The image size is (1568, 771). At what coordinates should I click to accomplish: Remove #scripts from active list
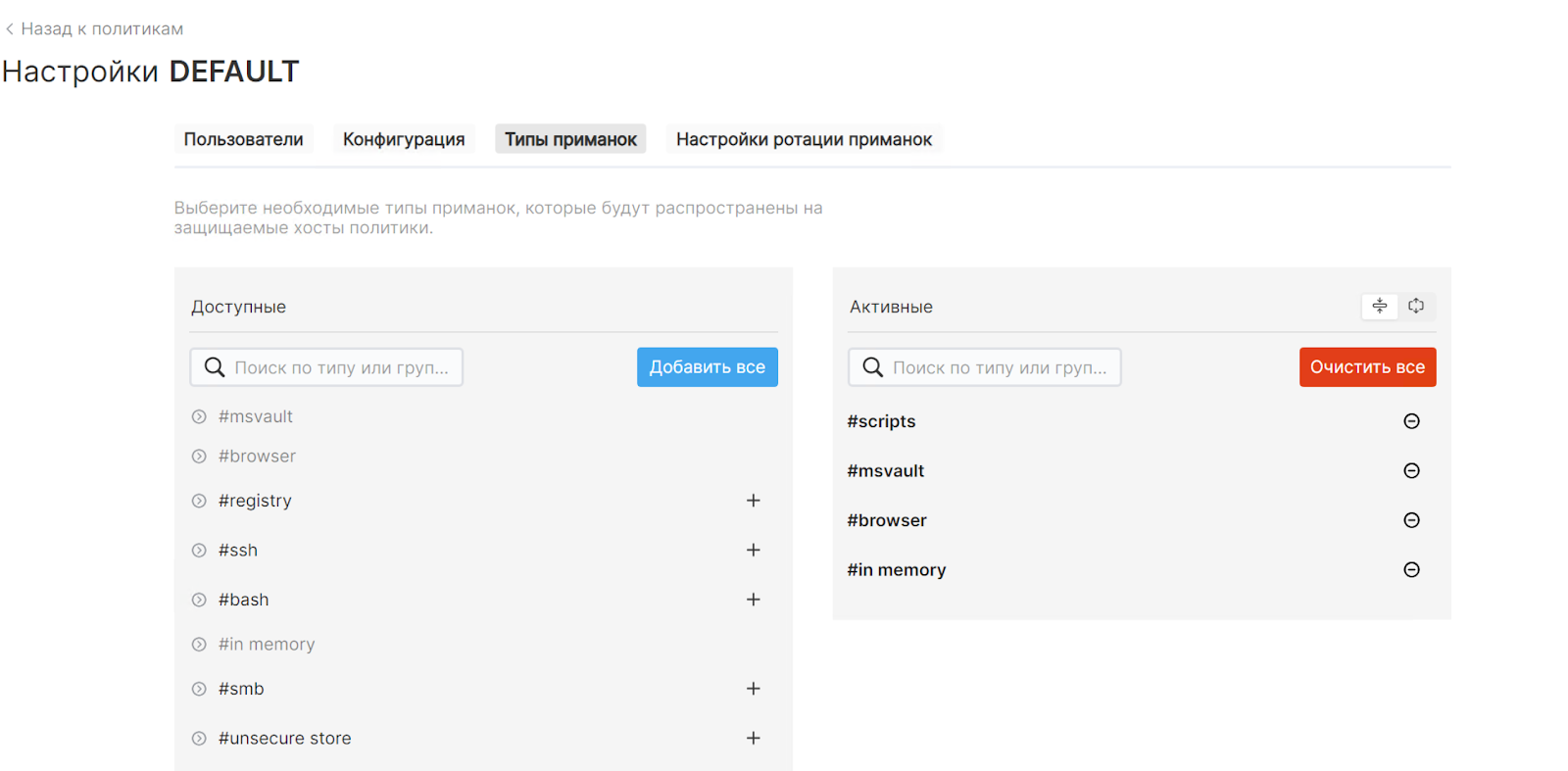coord(1411,421)
